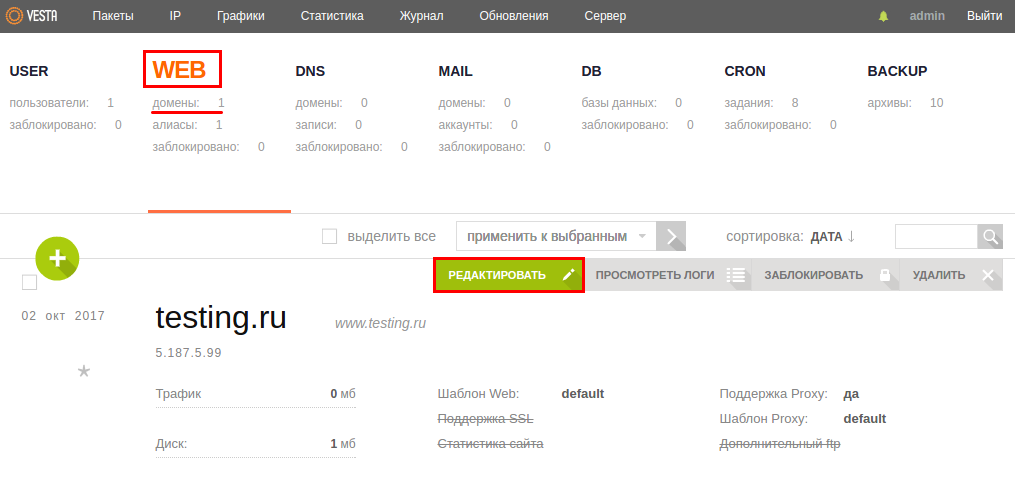
Task: Click the IP address 5.187.5.99
Action: pyautogui.click(x=188, y=353)
